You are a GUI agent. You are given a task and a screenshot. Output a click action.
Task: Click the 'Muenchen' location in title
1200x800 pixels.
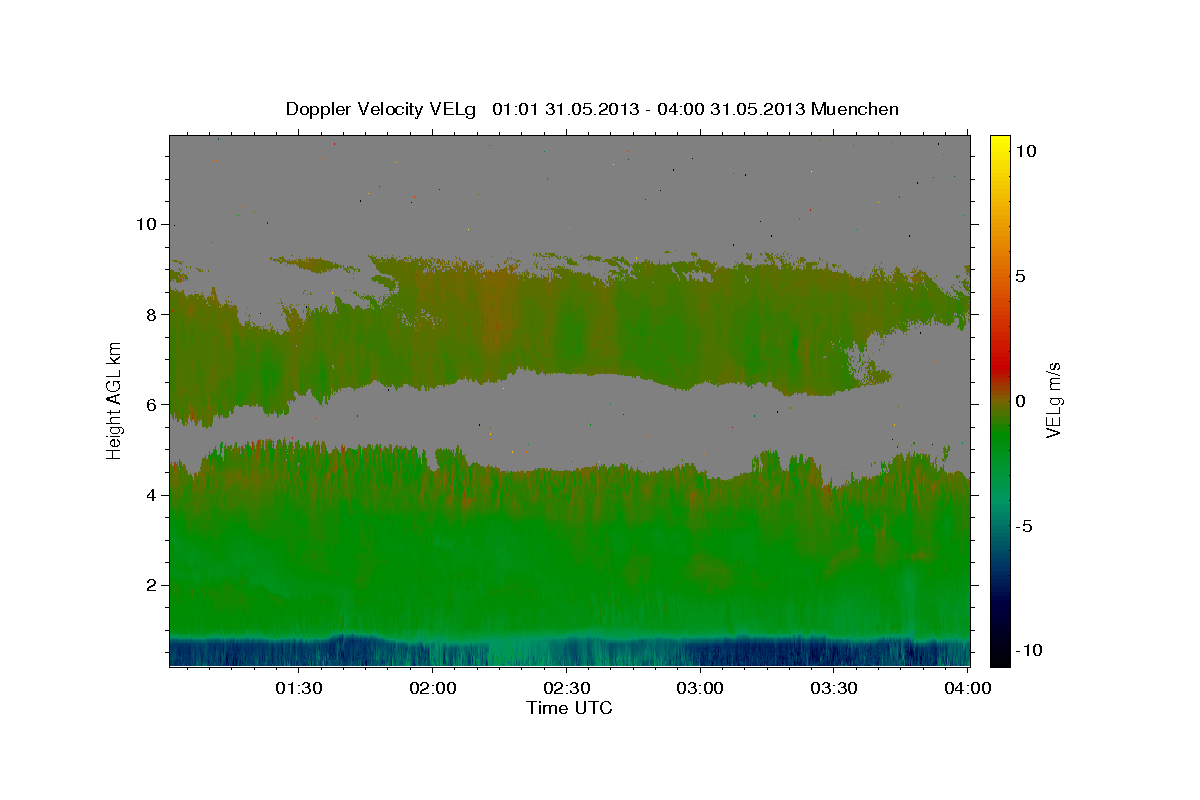pos(855,109)
